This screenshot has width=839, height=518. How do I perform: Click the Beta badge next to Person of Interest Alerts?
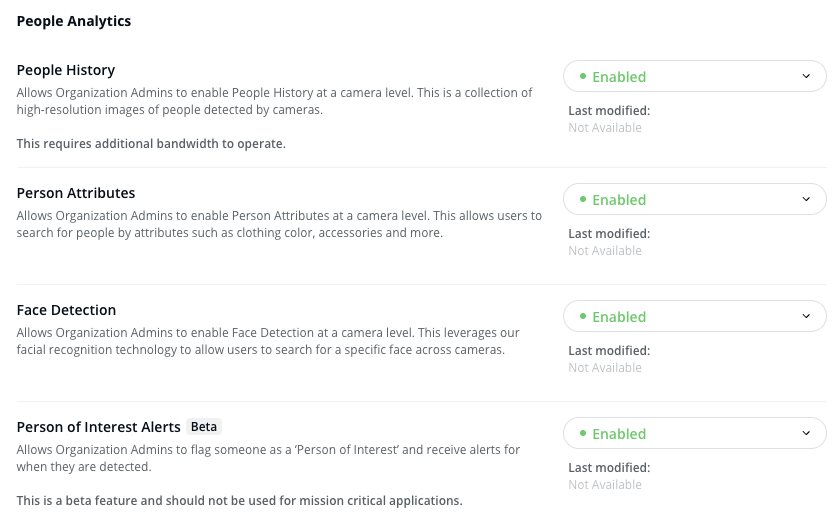pyautogui.click(x=204, y=427)
